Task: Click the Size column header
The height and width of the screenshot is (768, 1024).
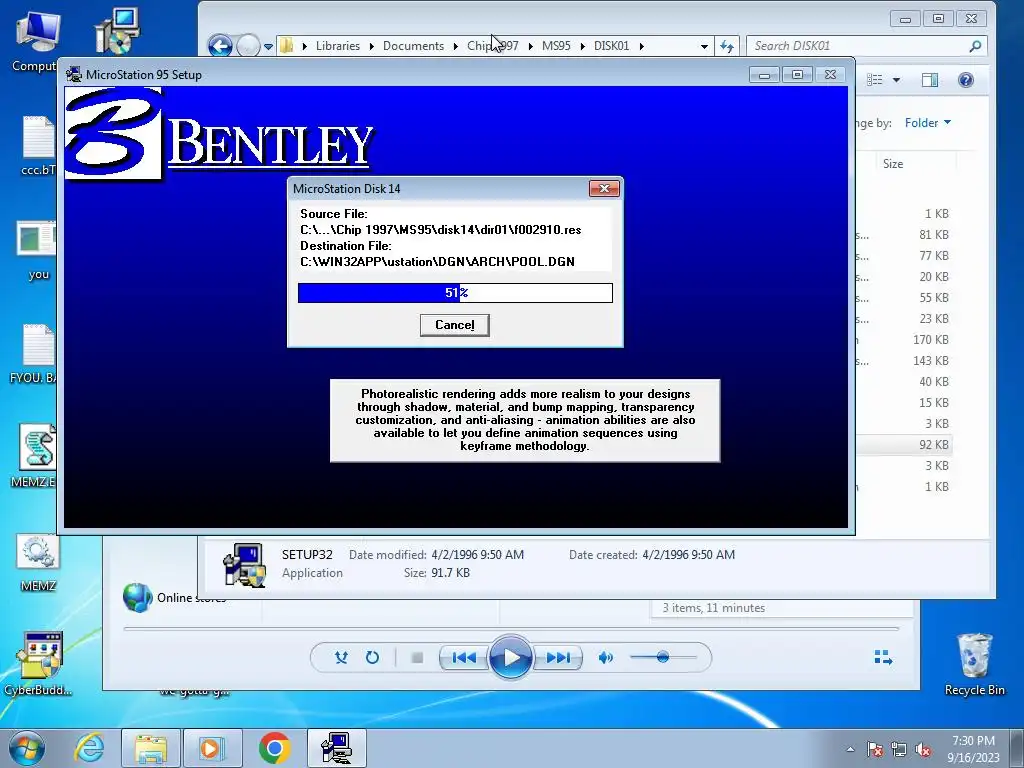Action: [893, 164]
